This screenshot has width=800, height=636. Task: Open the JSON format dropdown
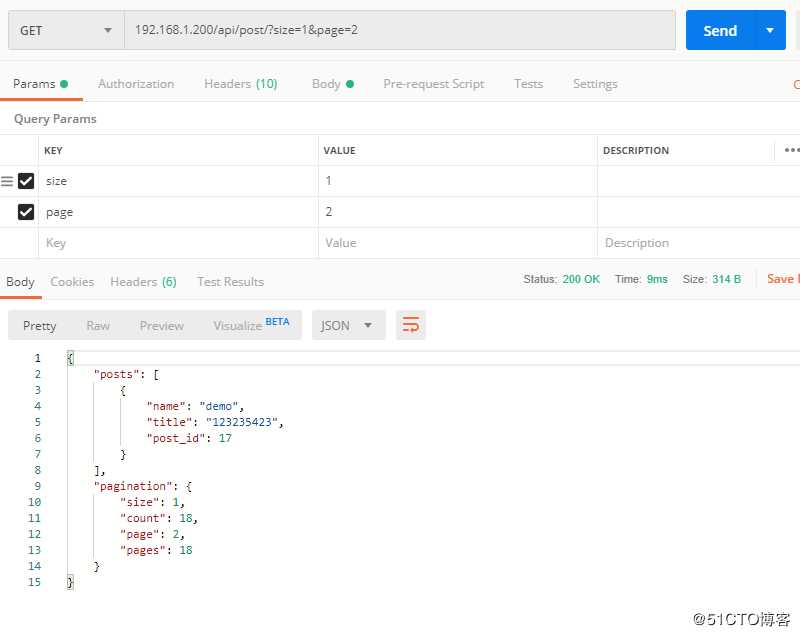[x=348, y=325]
